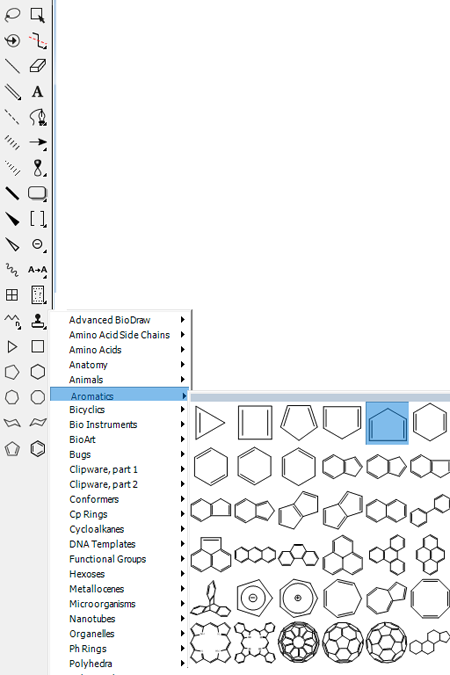Click the Templates stamp tool

tap(38, 321)
